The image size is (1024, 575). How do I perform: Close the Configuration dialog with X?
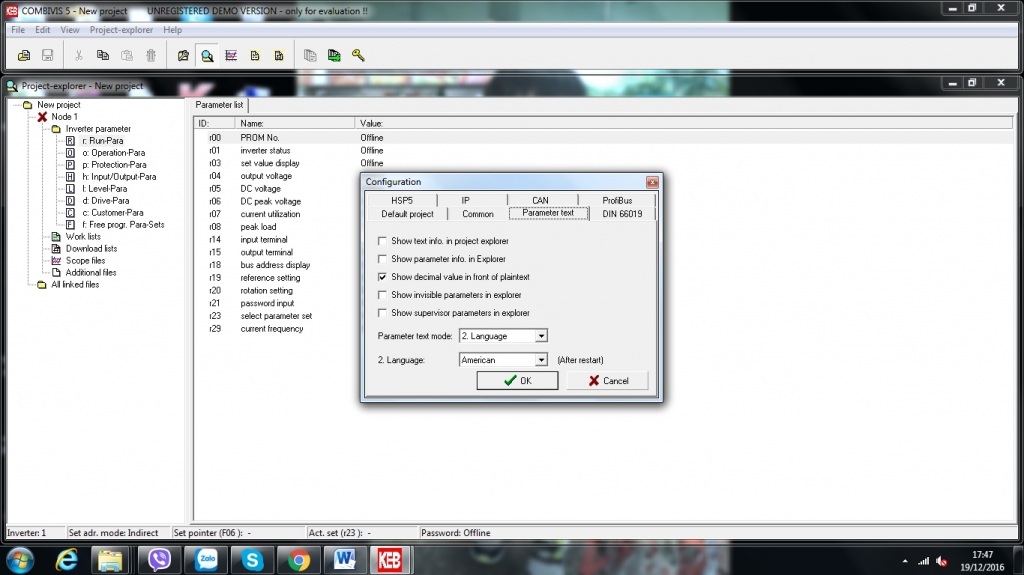pos(652,182)
